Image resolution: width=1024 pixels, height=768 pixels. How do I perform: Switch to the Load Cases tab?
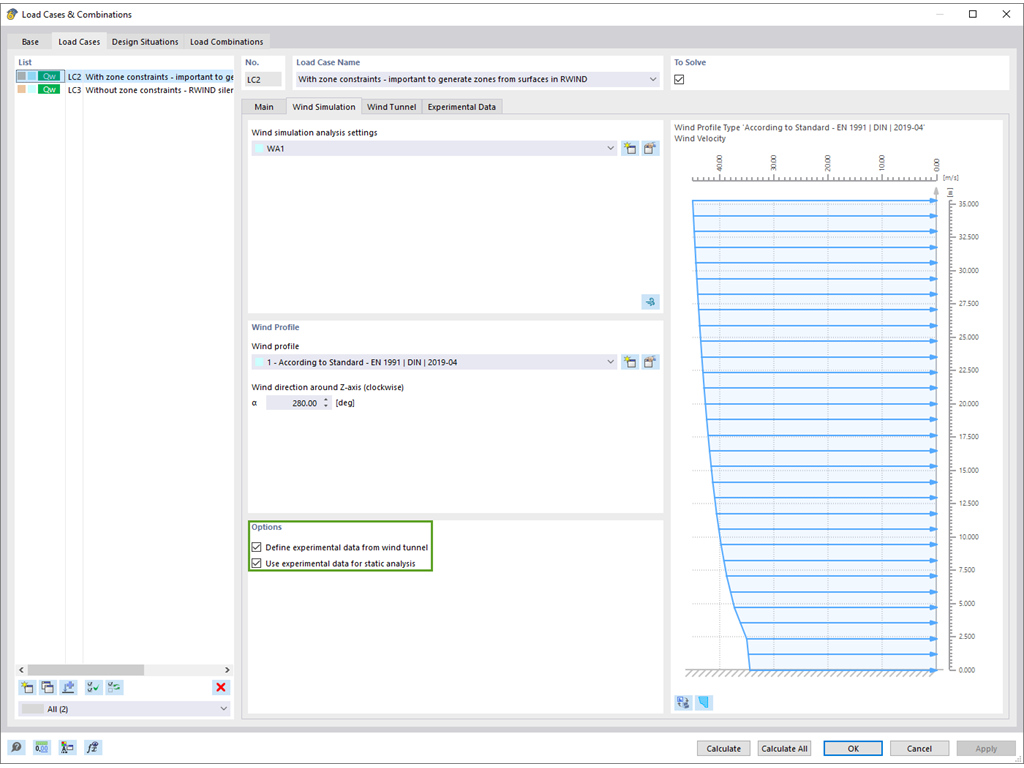[79, 42]
